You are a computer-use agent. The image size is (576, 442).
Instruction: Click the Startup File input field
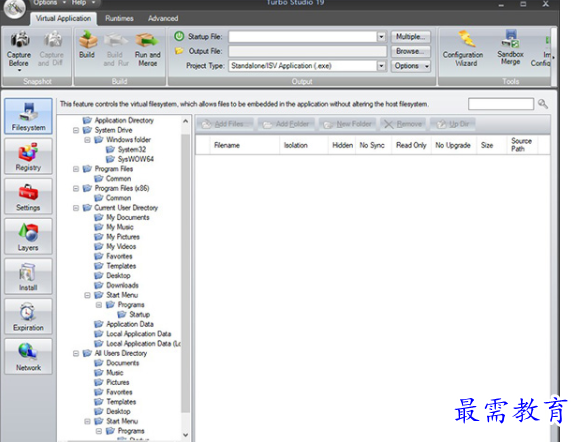303,36
